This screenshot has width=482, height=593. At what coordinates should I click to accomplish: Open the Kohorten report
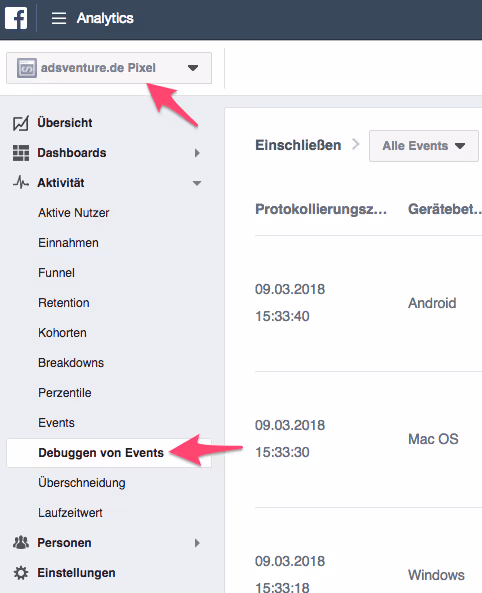62,333
